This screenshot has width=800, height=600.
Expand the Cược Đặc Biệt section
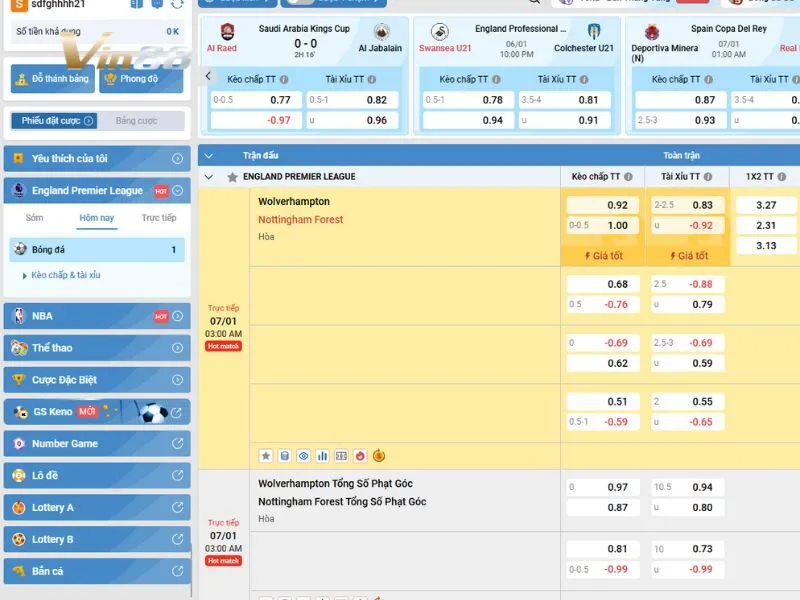97,380
